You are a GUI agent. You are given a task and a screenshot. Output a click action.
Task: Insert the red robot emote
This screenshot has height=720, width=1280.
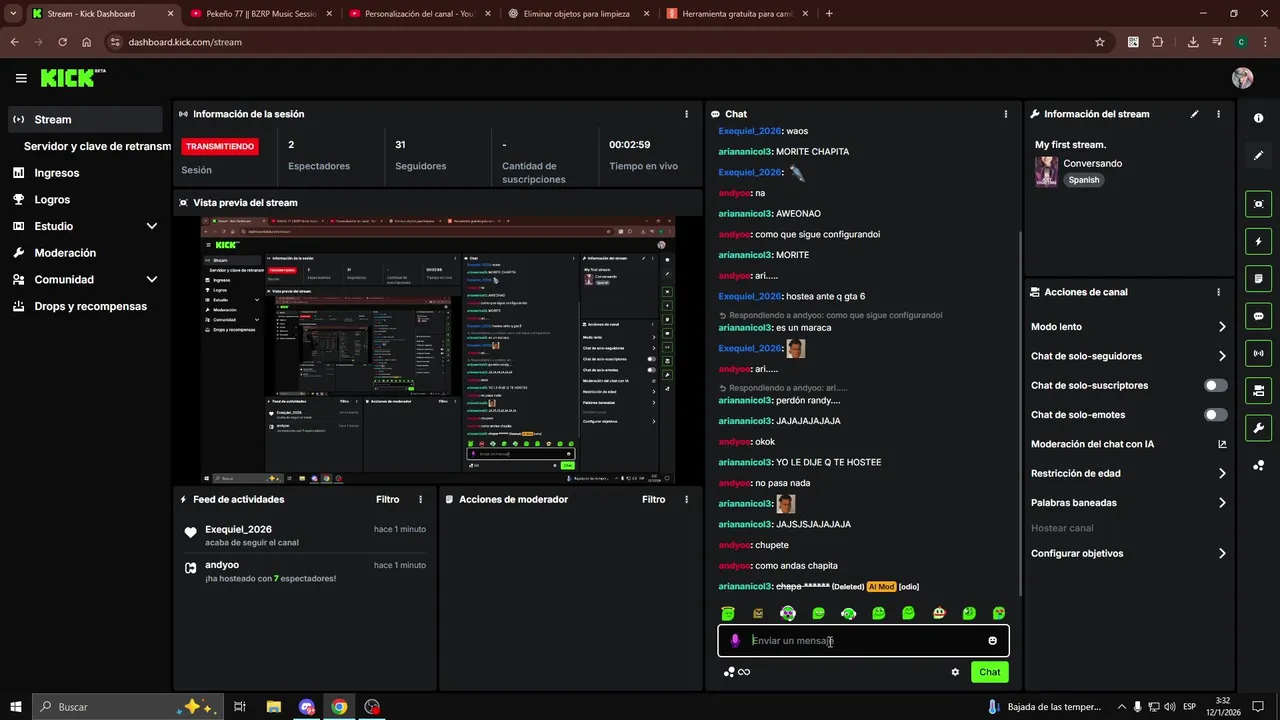click(939, 613)
